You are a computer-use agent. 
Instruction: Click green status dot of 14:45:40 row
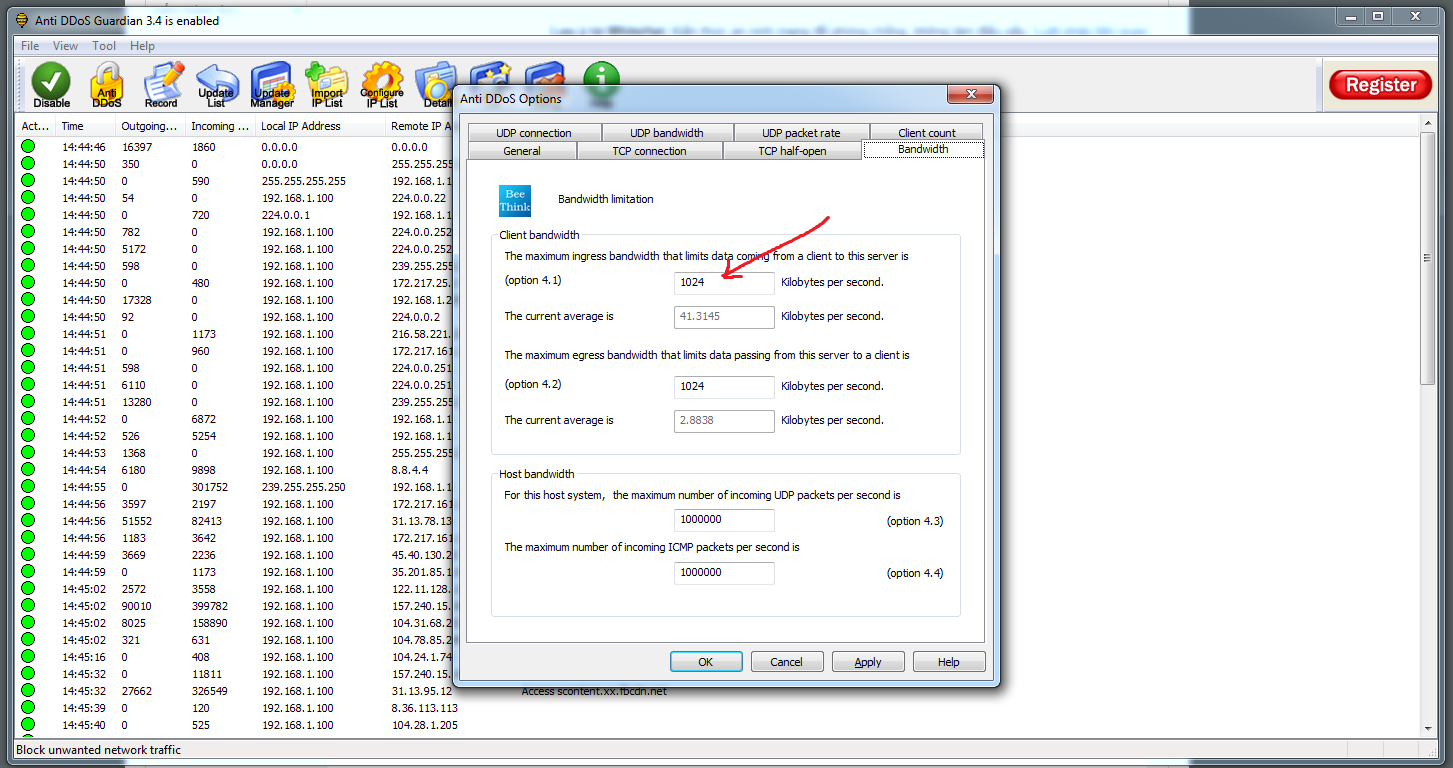click(28, 725)
